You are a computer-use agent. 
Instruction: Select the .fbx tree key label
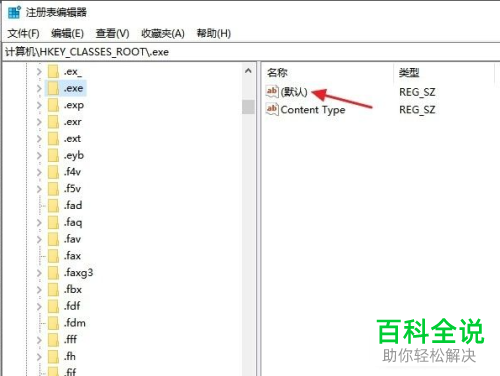click(73, 289)
